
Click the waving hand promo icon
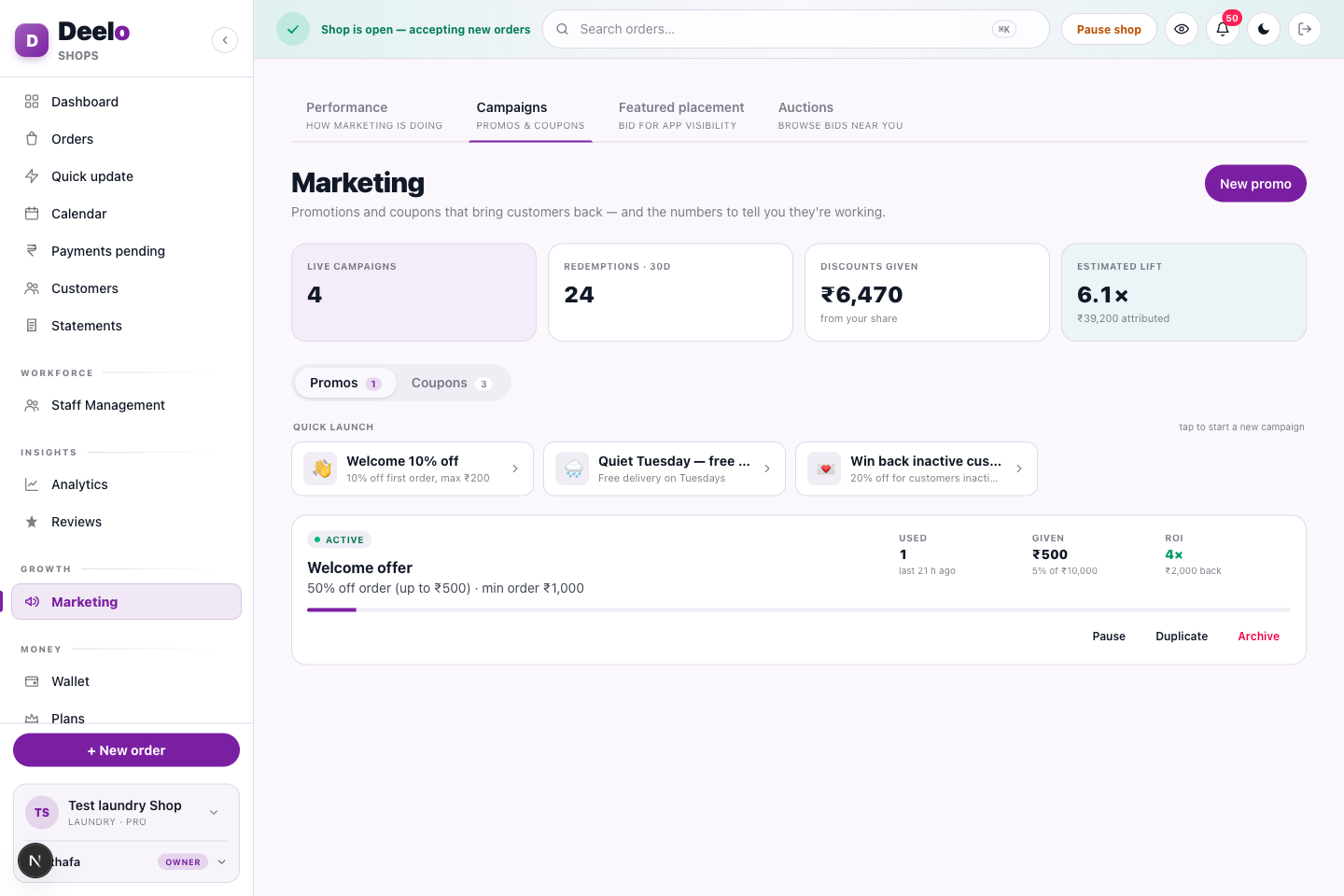321,469
